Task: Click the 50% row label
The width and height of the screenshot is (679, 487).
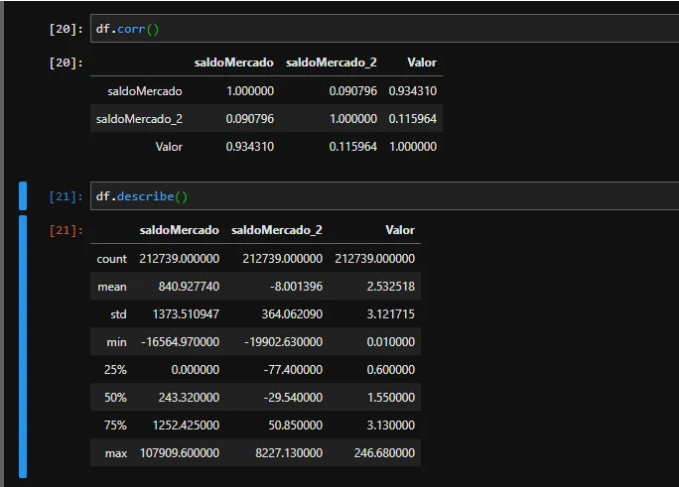Action: [x=115, y=397]
